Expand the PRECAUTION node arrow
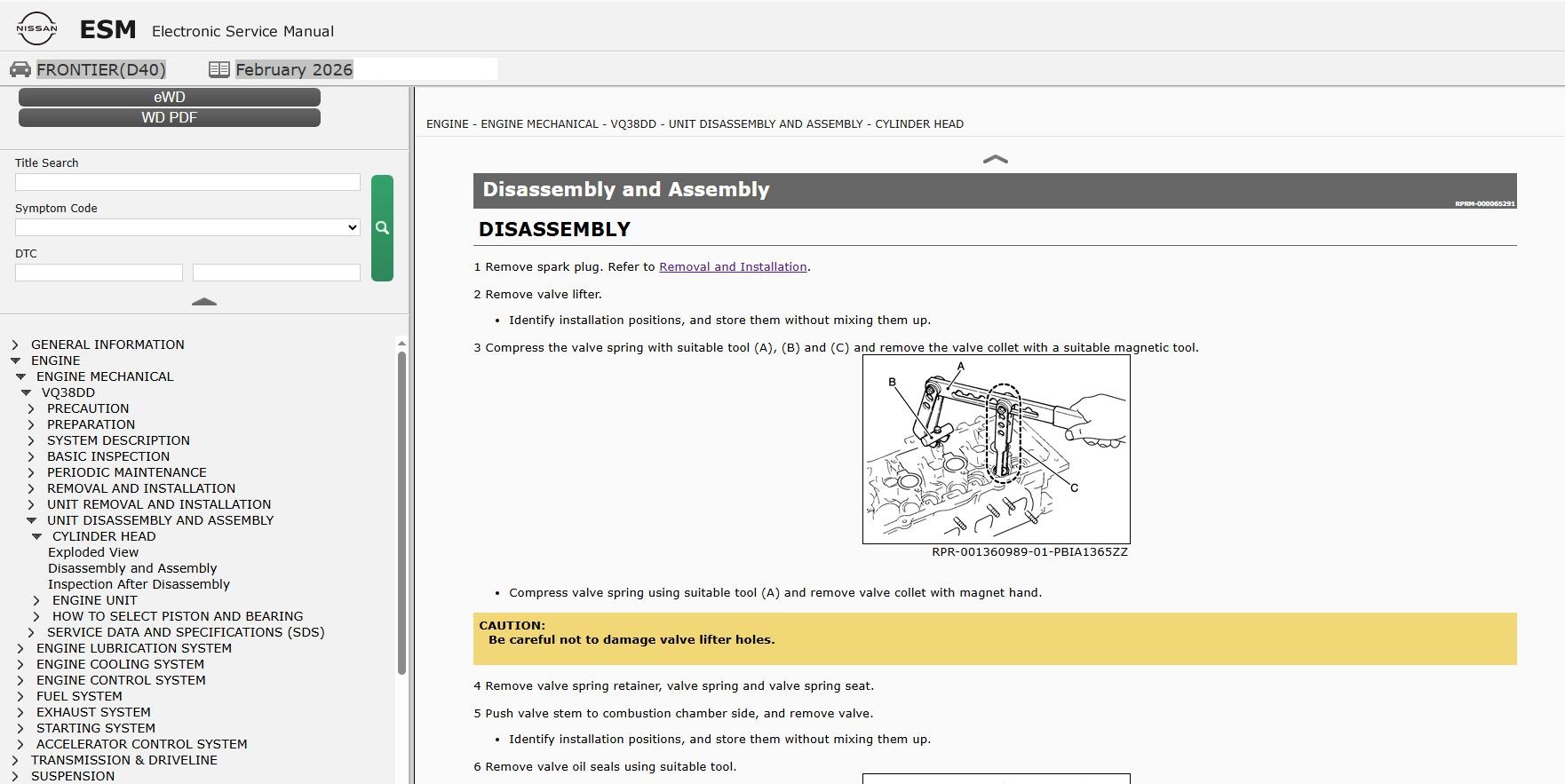The image size is (1565, 784). 31,408
